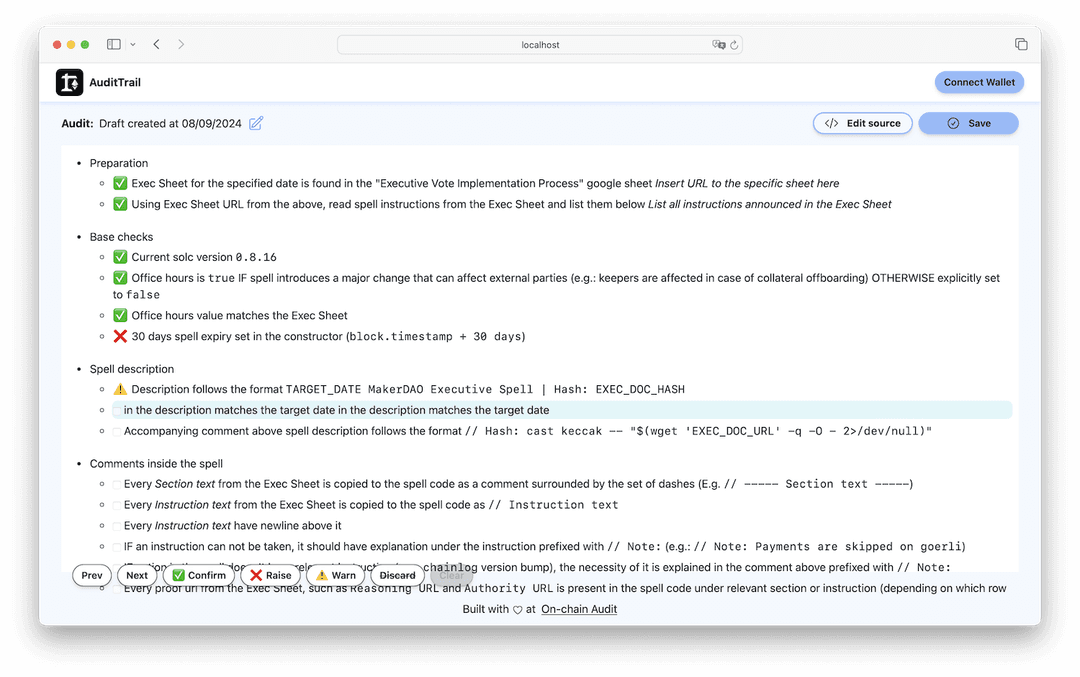Toggle green check for Exec Sheet found item
The height and width of the screenshot is (677, 1080).
pyautogui.click(x=120, y=183)
